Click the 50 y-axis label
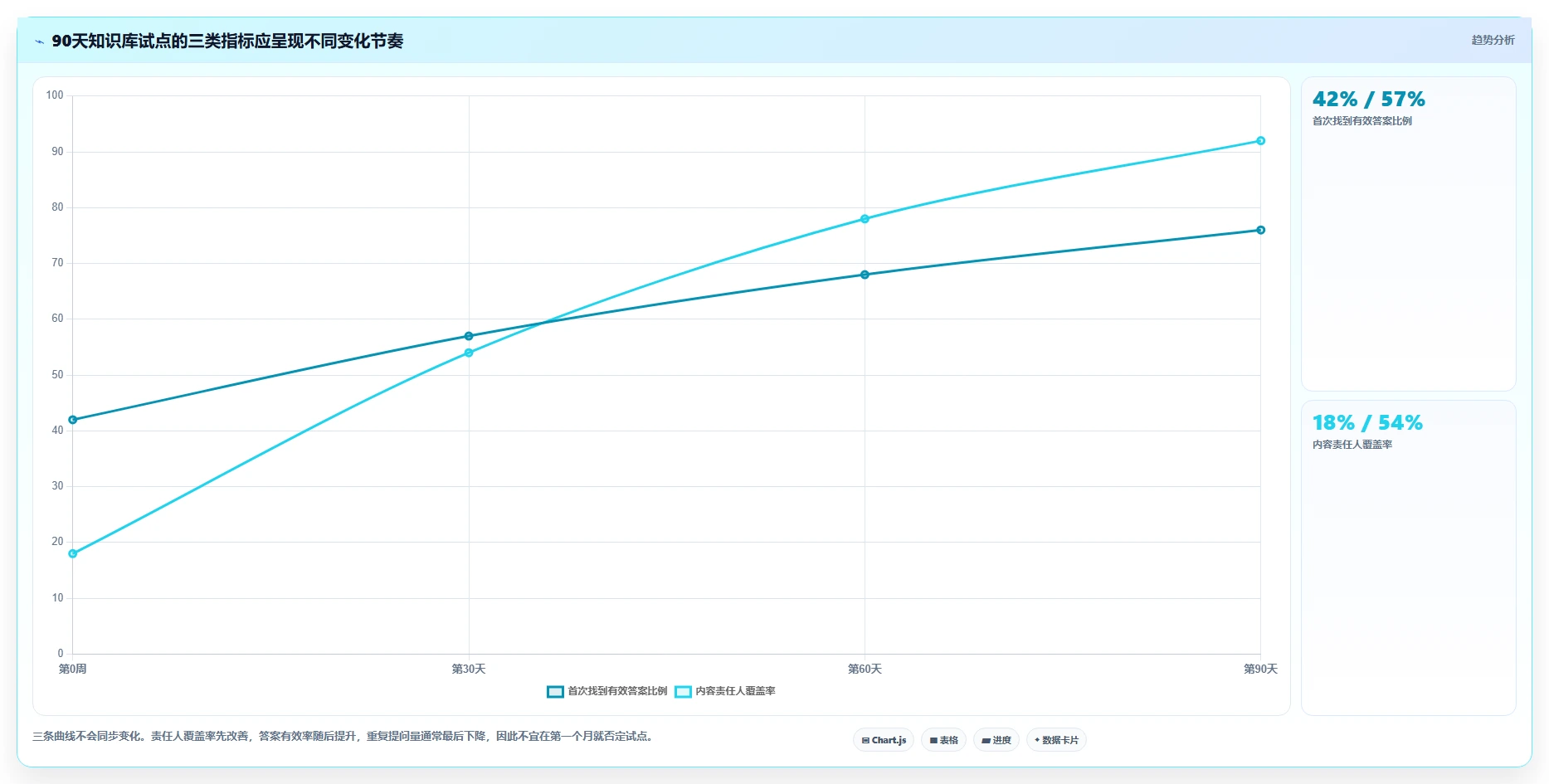The image size is (1549, 784). pos(57,375)
